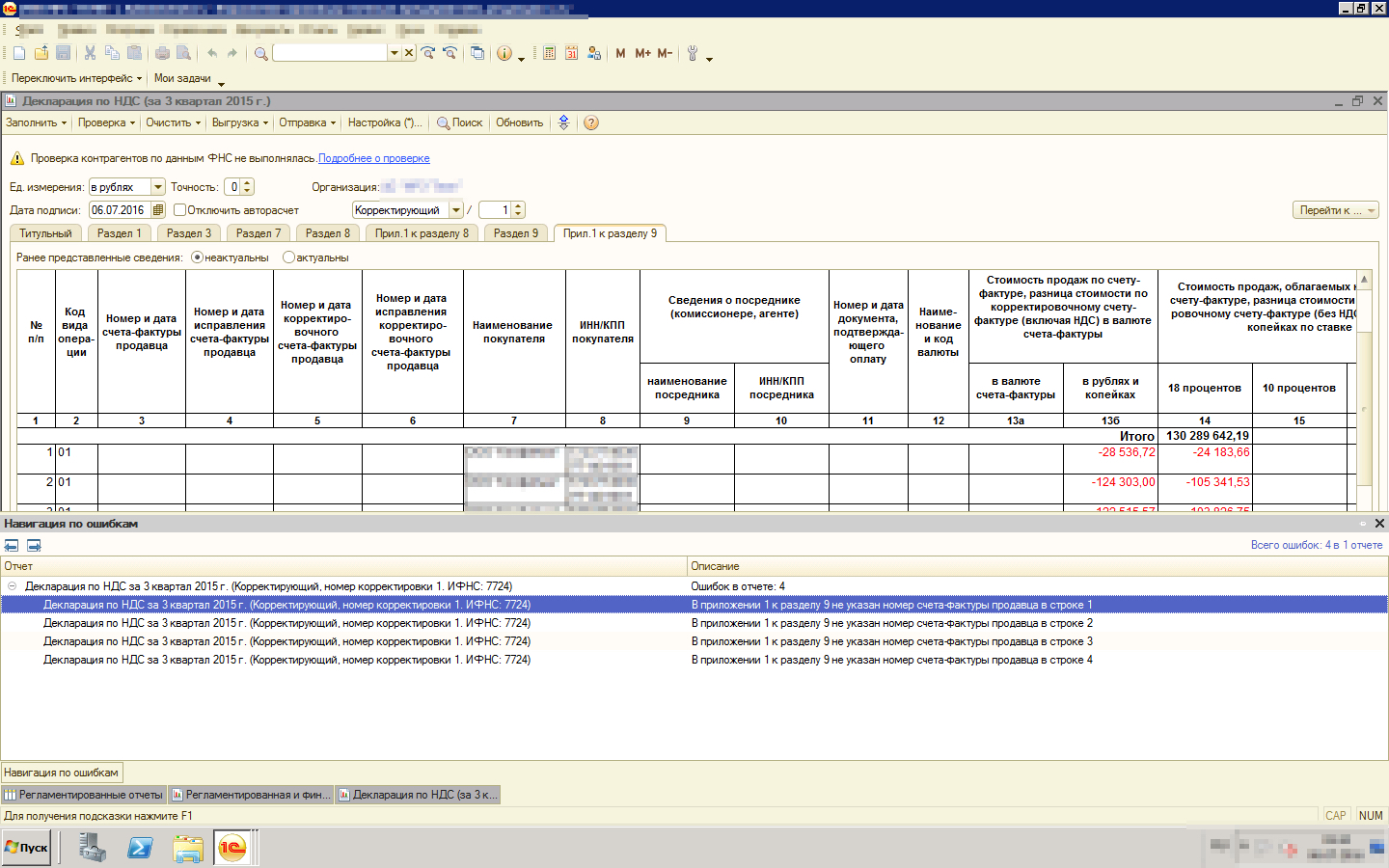This screenshot has width=1389, height=868.
Task: Open the Корректирующий type dropdown
Action: tap(456, 210)
